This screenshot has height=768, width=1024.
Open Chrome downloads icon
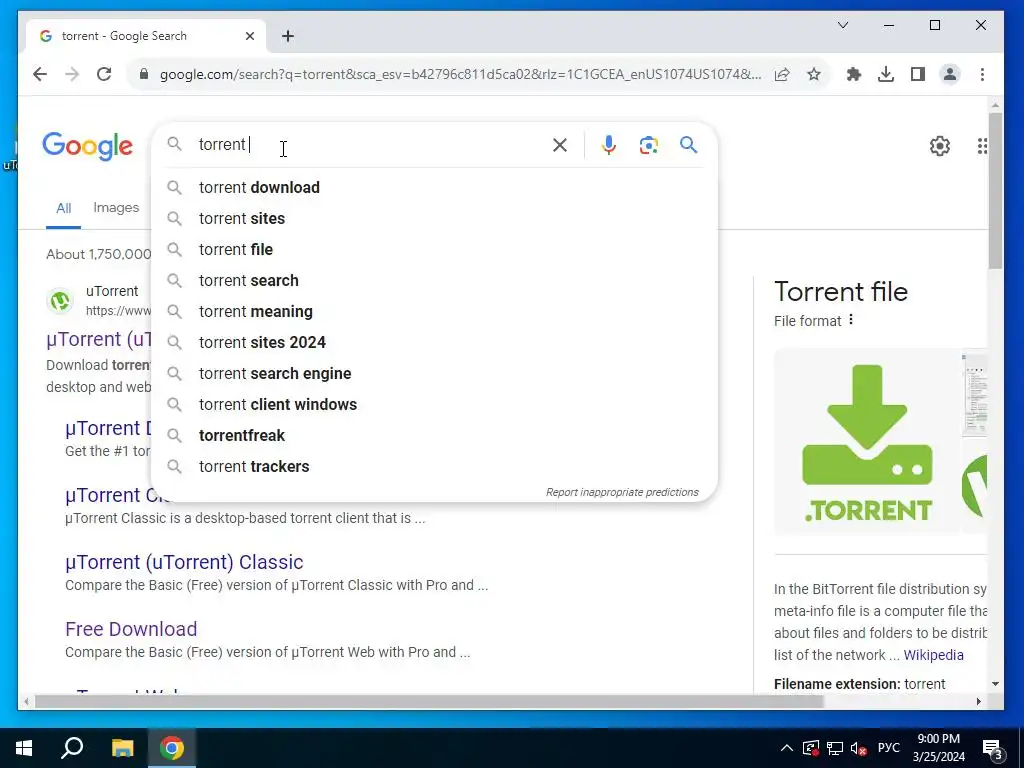point(886,74)
